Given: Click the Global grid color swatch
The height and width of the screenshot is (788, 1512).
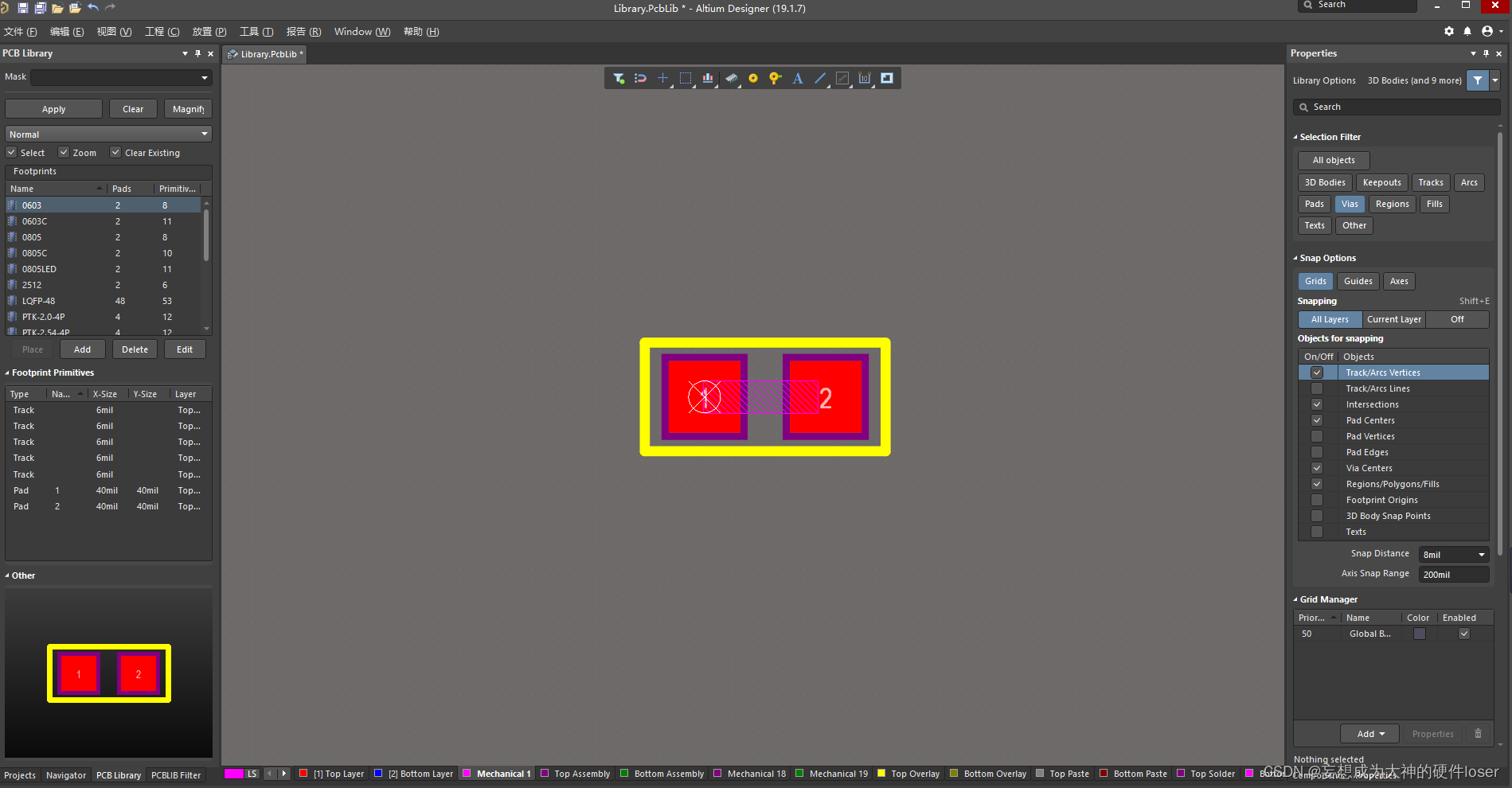Looking at the screenshot, I should point(1420,634).
